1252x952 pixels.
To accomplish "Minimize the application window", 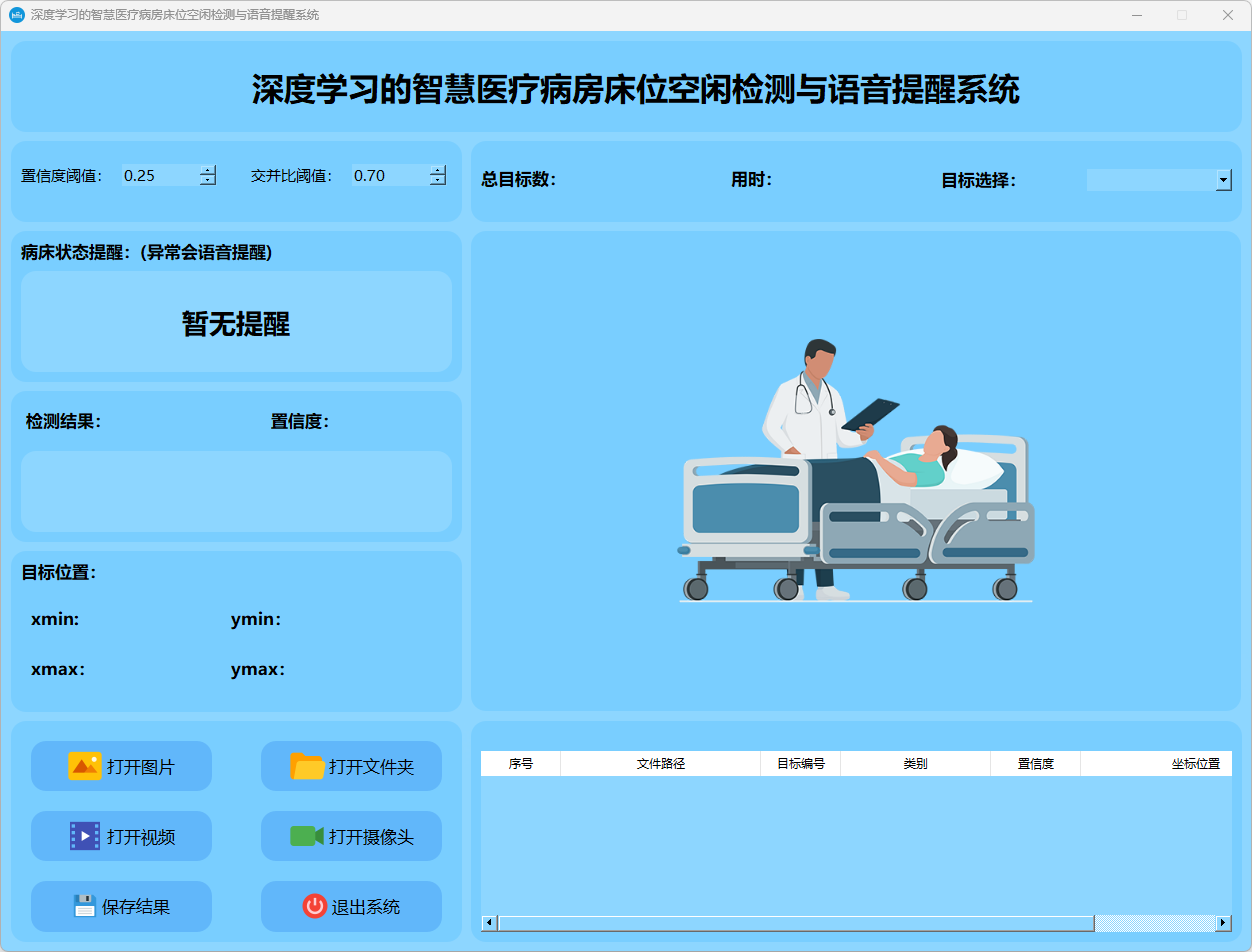I will pos(1136,15).
